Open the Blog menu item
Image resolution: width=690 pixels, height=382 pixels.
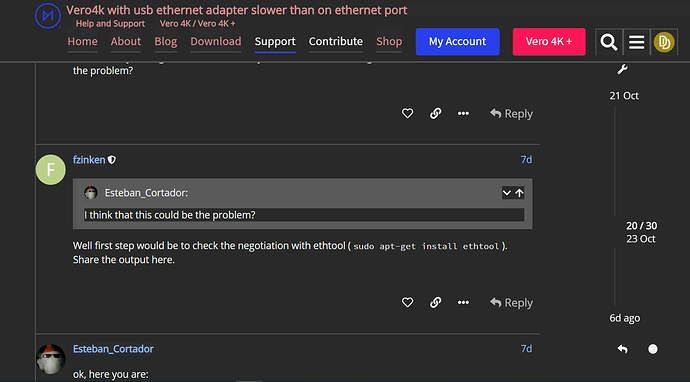(x=165, y=41)
